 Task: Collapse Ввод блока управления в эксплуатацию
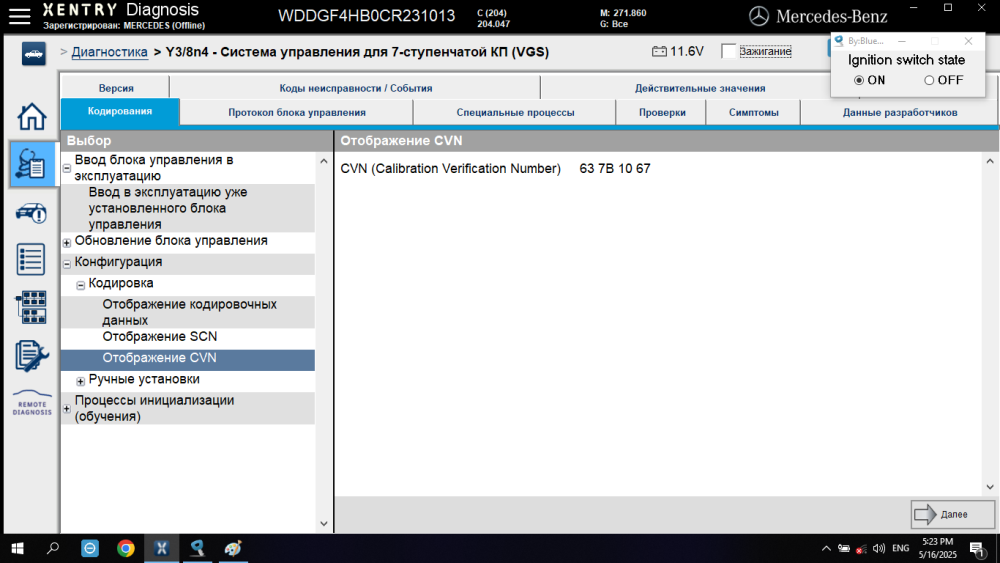pos(66,168)
